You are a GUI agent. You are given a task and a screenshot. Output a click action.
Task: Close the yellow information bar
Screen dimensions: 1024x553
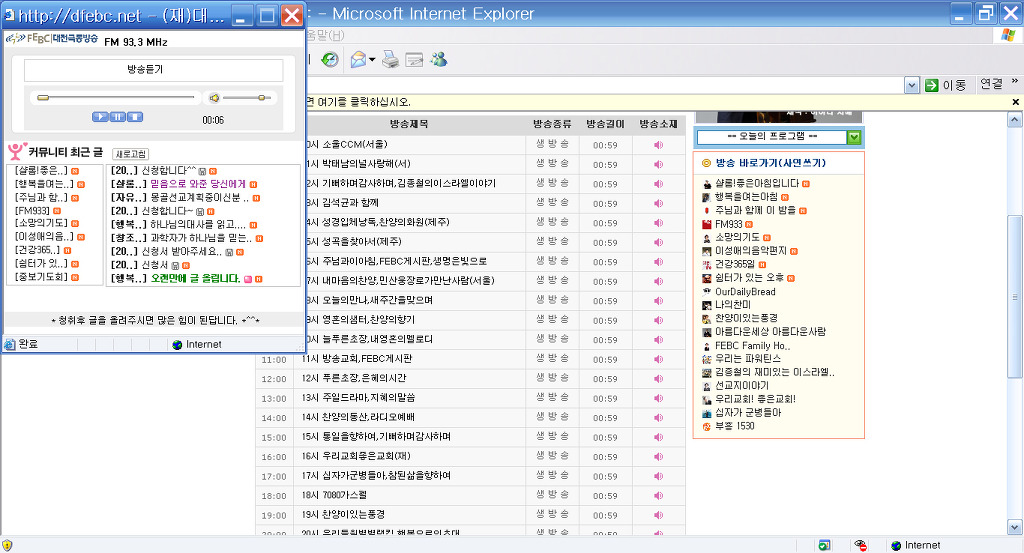(x=1016, y=102)
